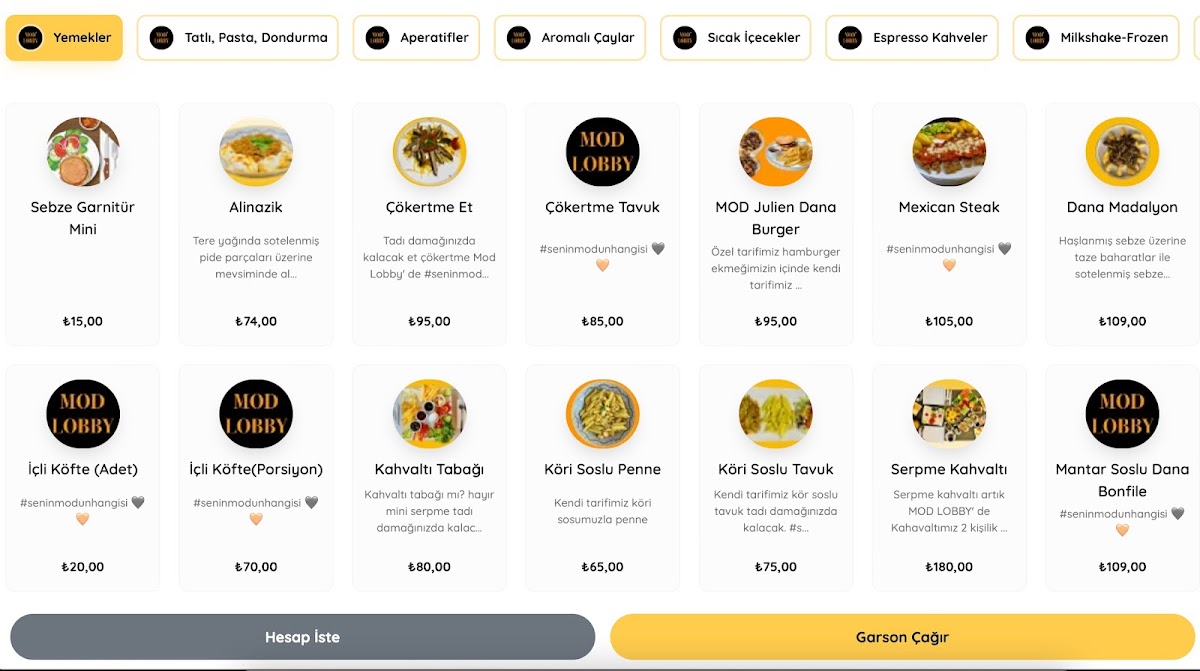This screenshot has width=1200, height=671.
Task: Click the Alinazik dish photo
Action: tap(256, 152)
